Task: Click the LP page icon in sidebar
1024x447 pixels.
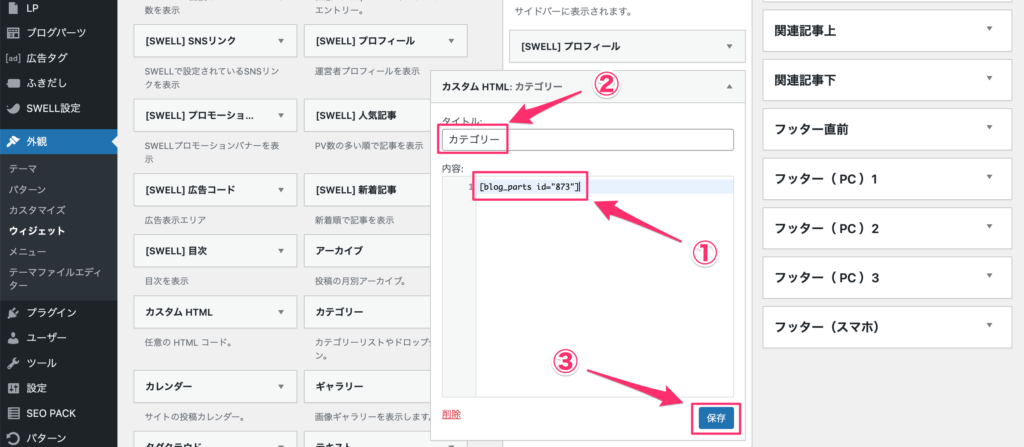Action: 13,8
